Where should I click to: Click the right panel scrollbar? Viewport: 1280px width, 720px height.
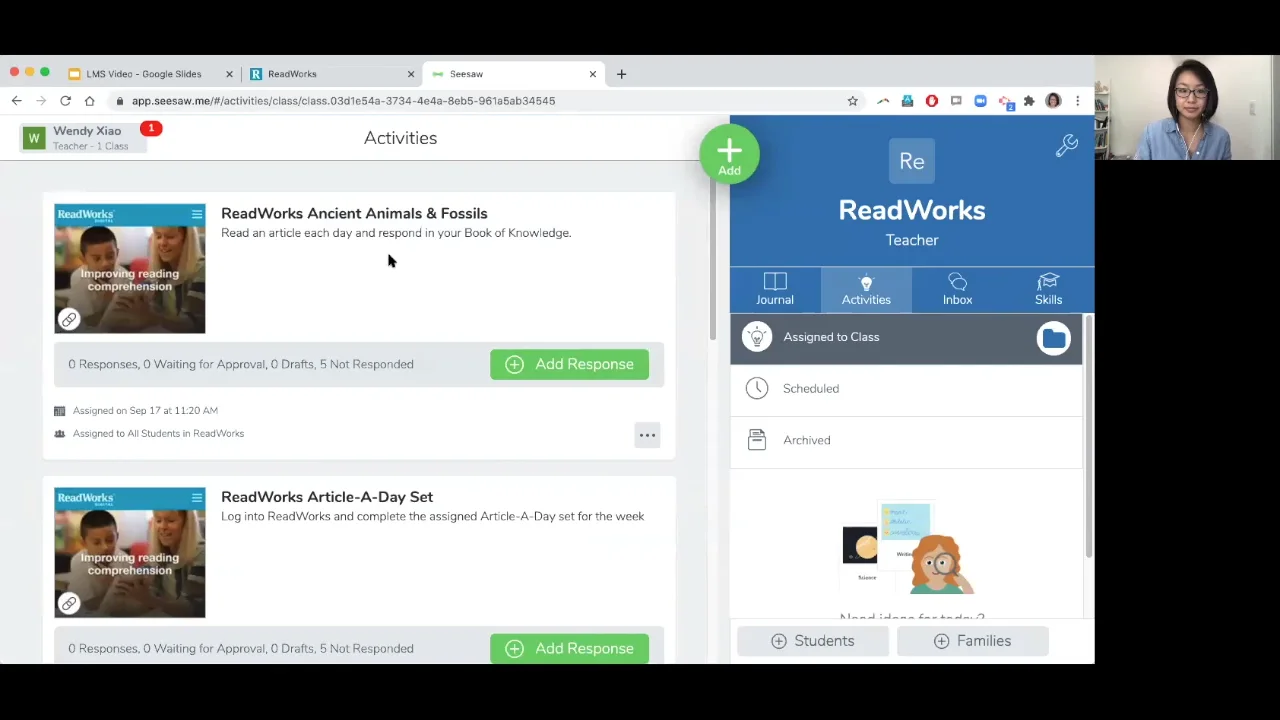[1089, 437]
